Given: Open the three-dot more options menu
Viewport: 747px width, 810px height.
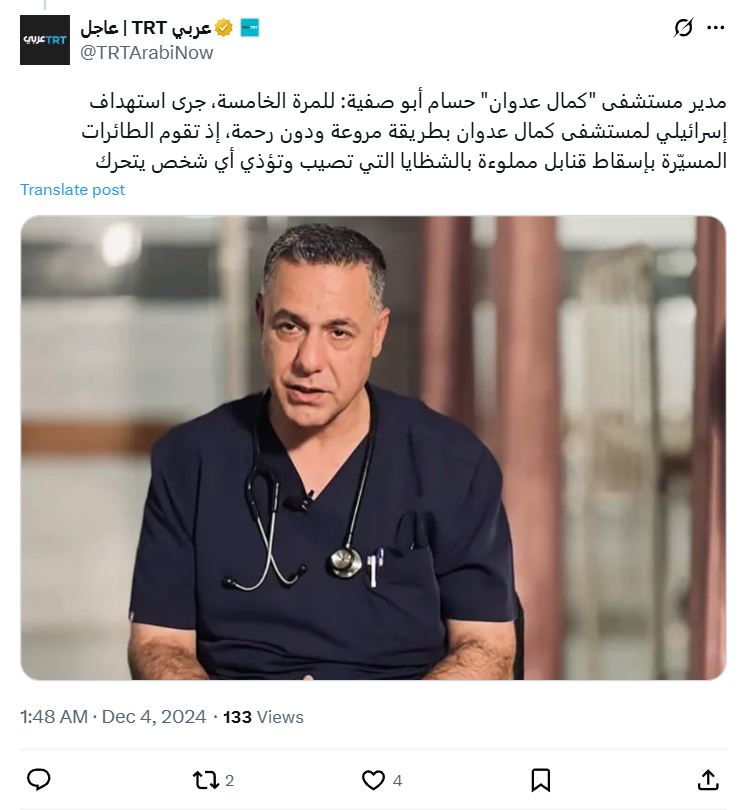Looking at the screenshot, I should (x=715, y=28).
